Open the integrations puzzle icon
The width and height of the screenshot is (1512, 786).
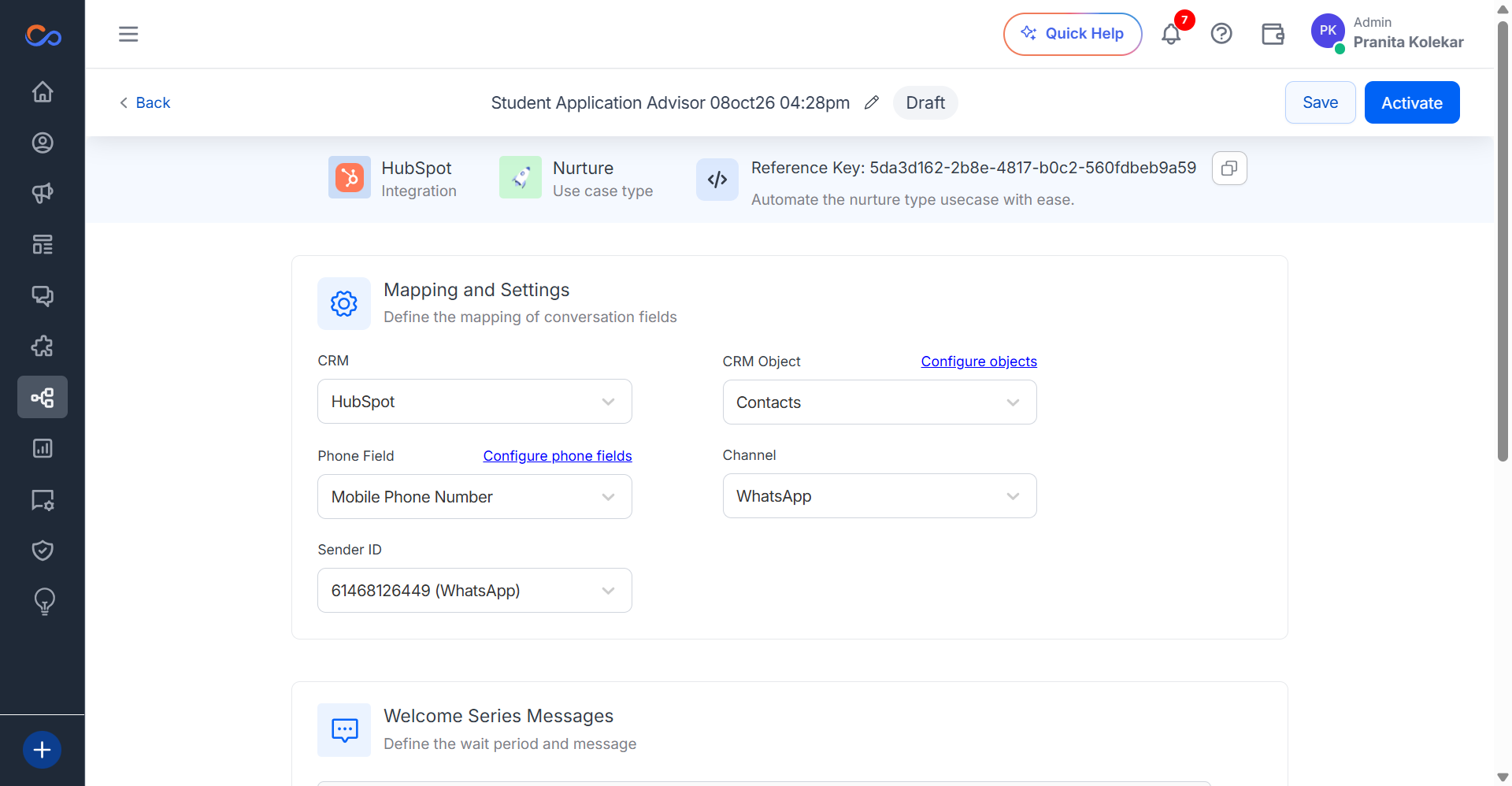(x=43, y=347)
